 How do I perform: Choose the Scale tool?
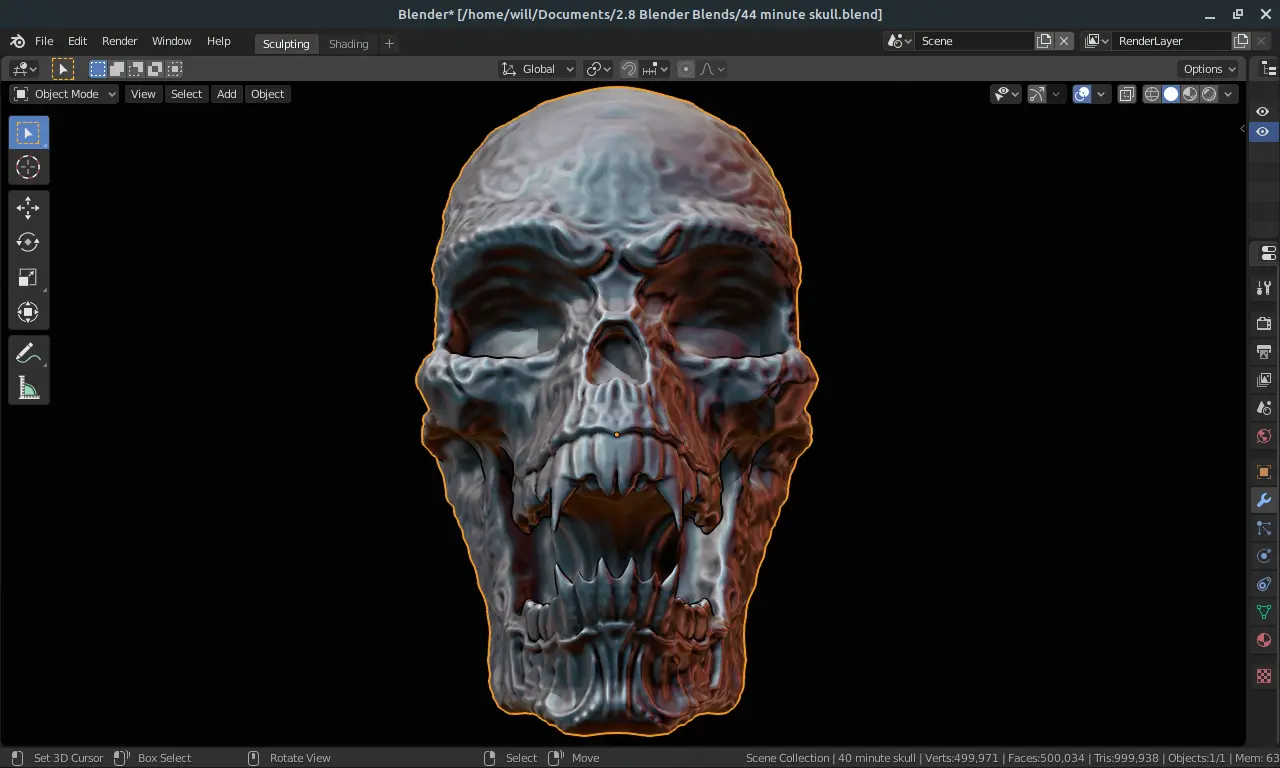tap(28, 278)
